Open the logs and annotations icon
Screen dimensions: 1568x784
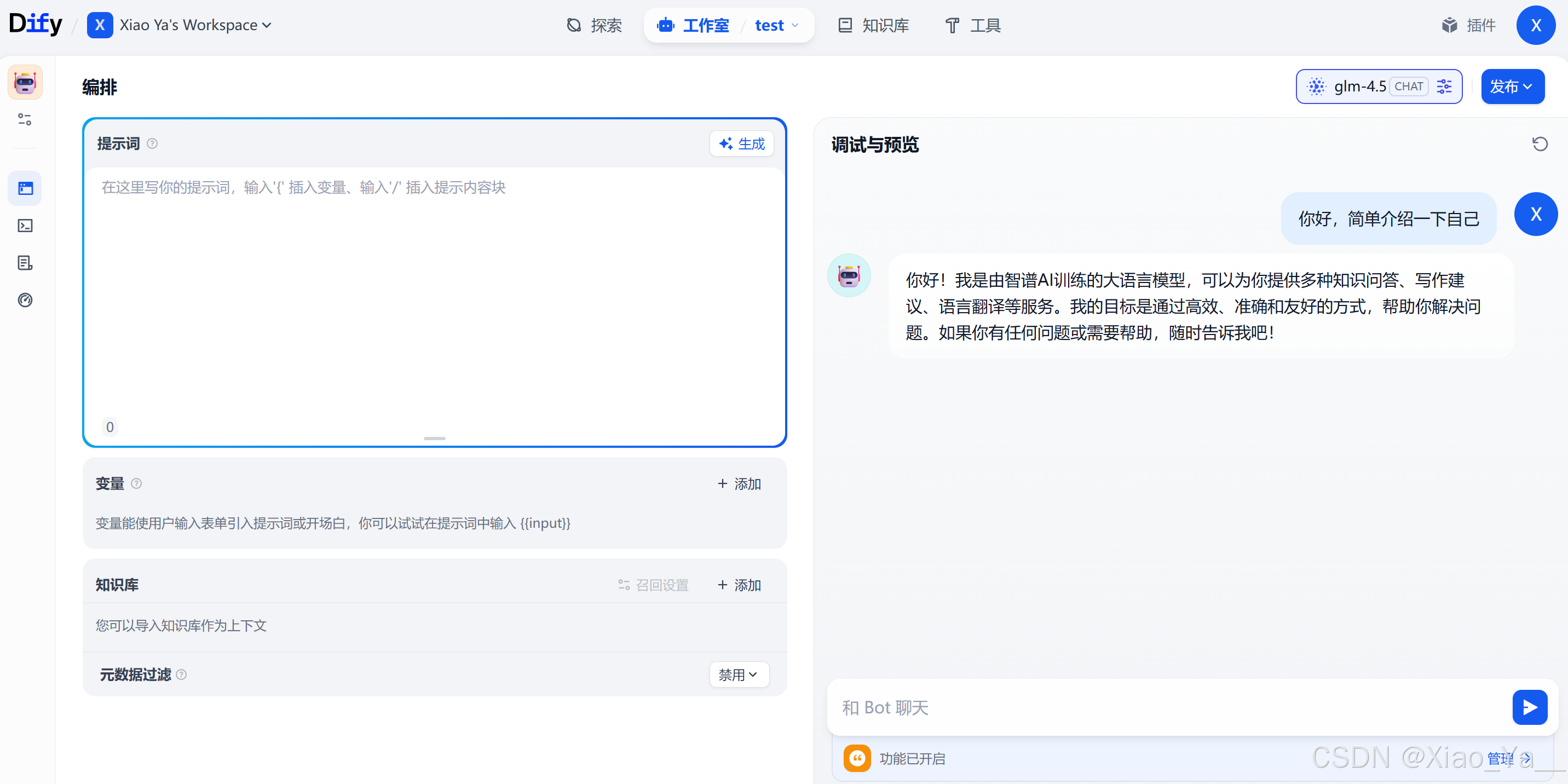coord(25,263)
